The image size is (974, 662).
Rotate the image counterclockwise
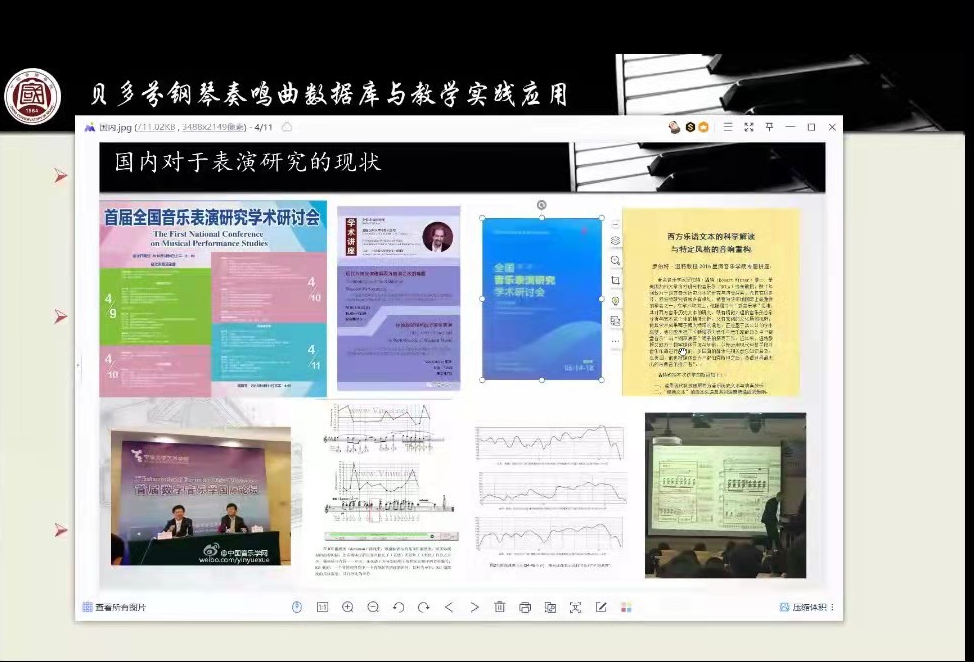point(398,607)
